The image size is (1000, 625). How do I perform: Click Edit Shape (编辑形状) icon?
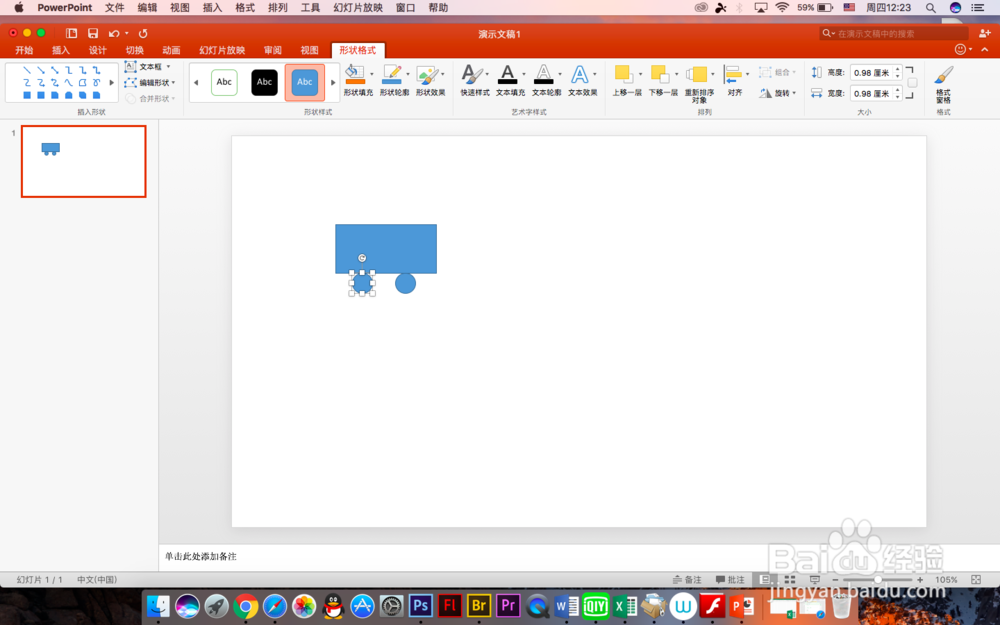[x=131, y=82]
